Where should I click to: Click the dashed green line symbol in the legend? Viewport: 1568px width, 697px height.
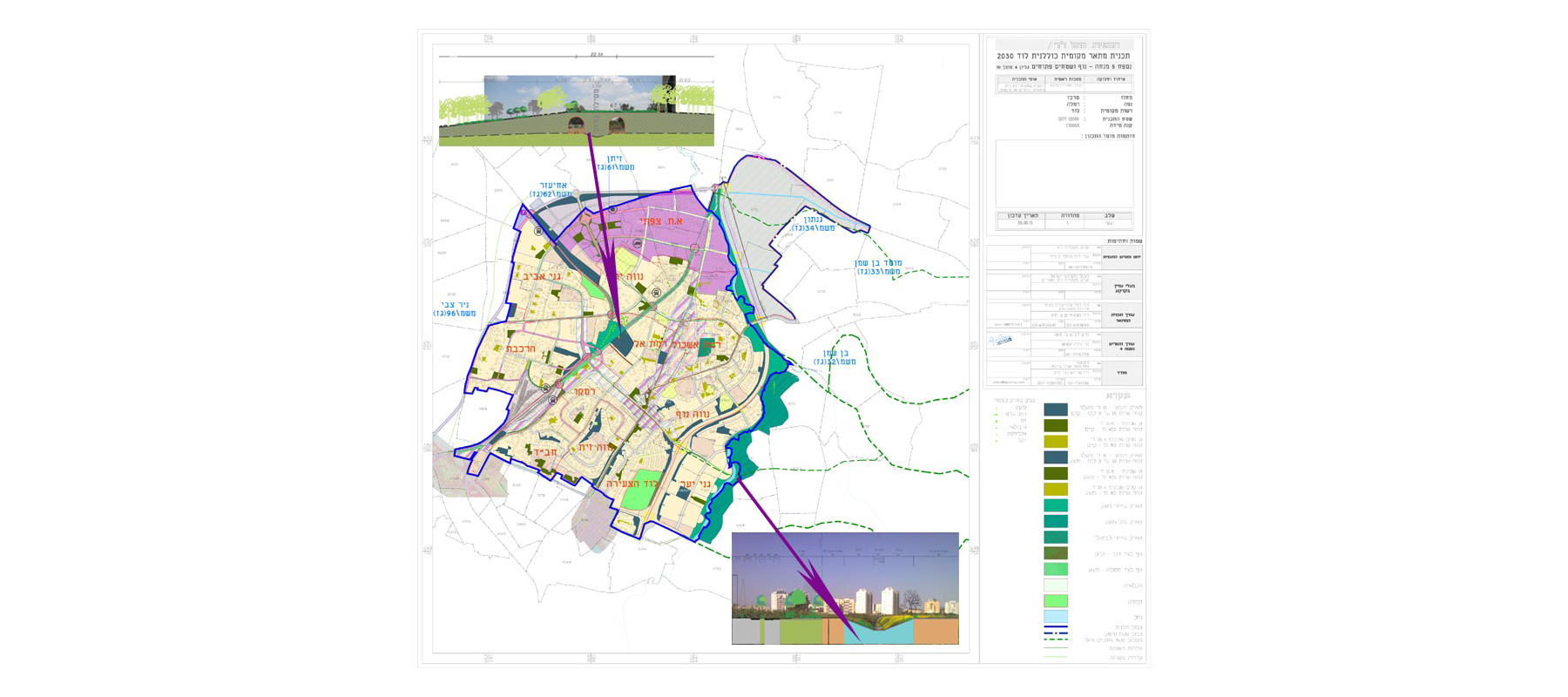1056,640
